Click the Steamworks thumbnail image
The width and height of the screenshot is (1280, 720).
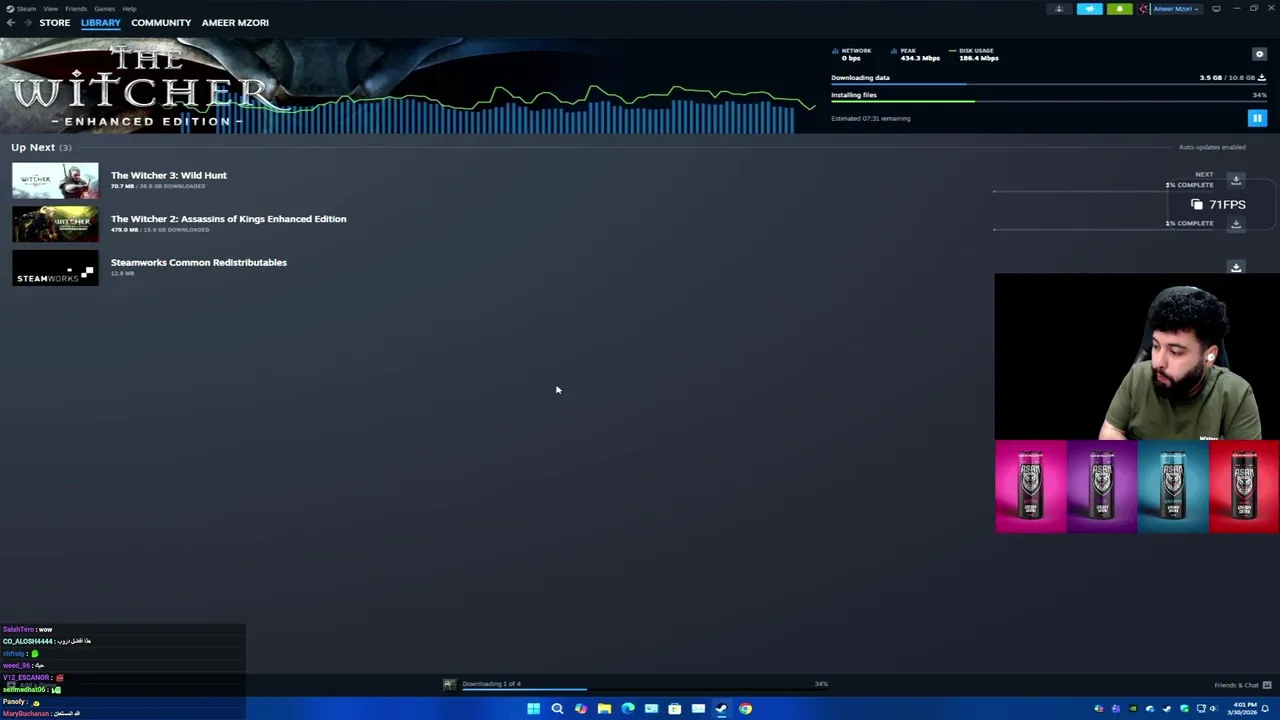pyautogui.click(x=55, y=268)
